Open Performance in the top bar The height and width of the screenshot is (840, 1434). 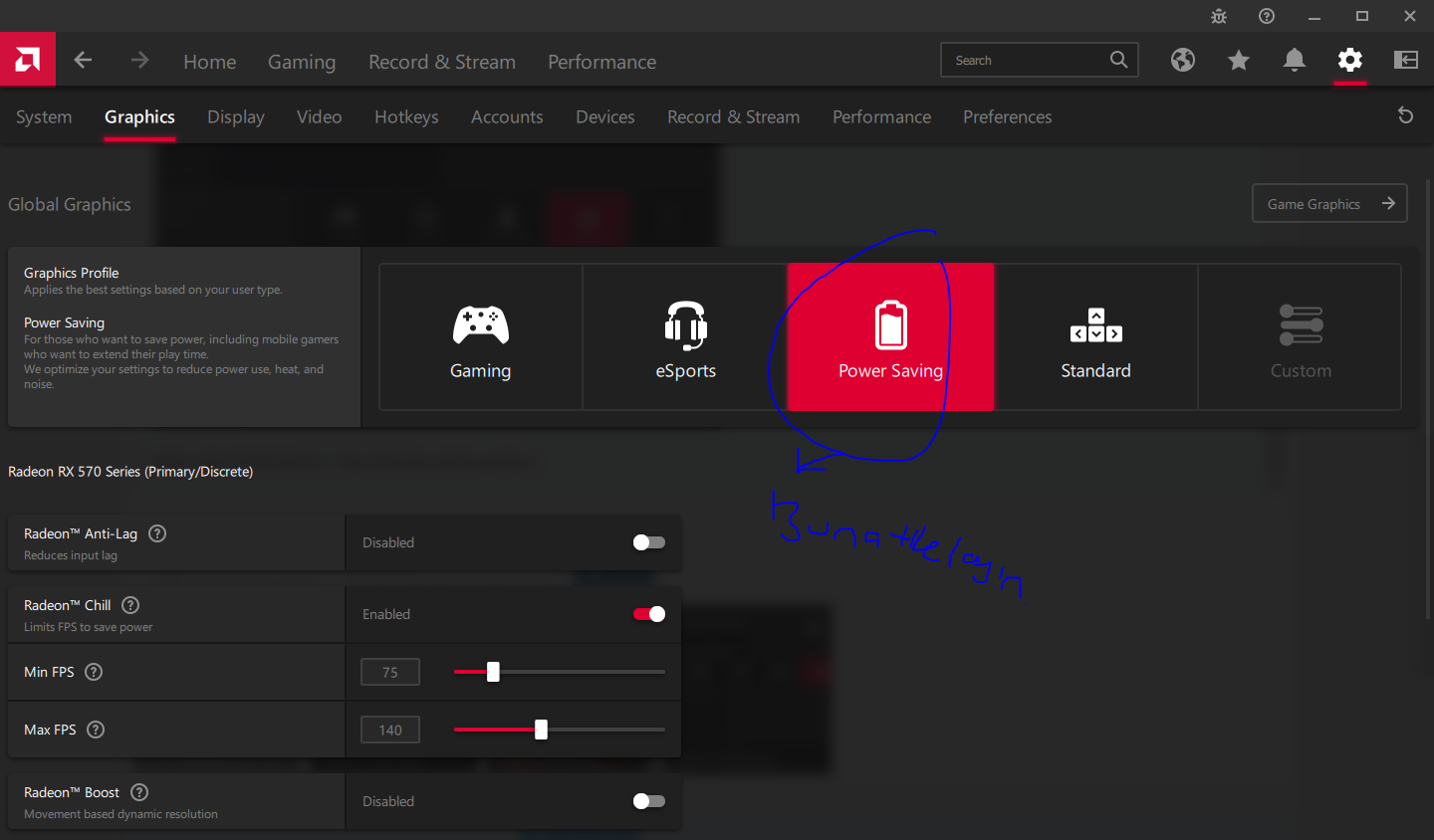602,62
